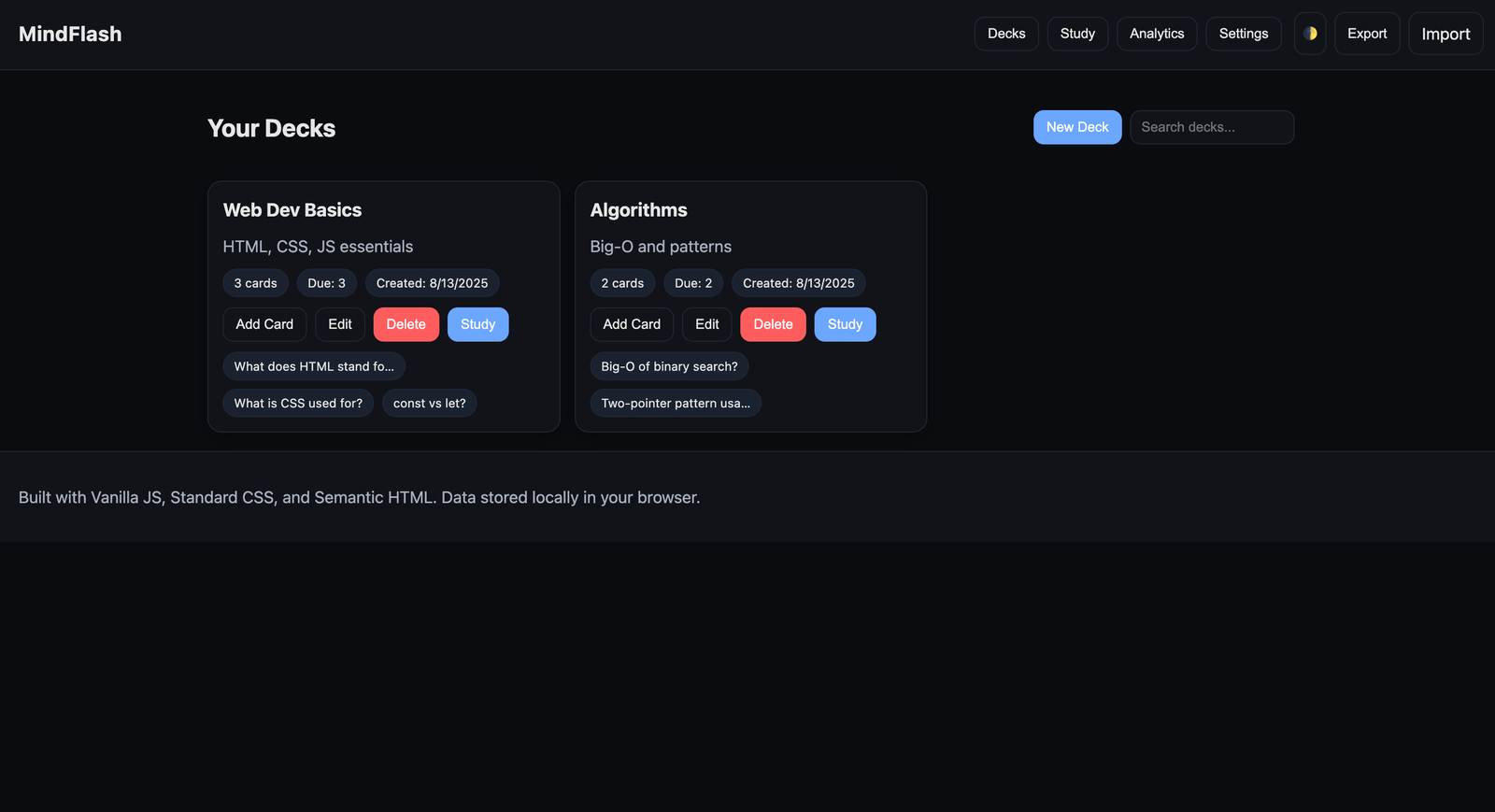The width and height of the screenshot is (1495, 812).
Task: Open 'Big-O of binary search?' card chip
Action: [x=669, y=366]
